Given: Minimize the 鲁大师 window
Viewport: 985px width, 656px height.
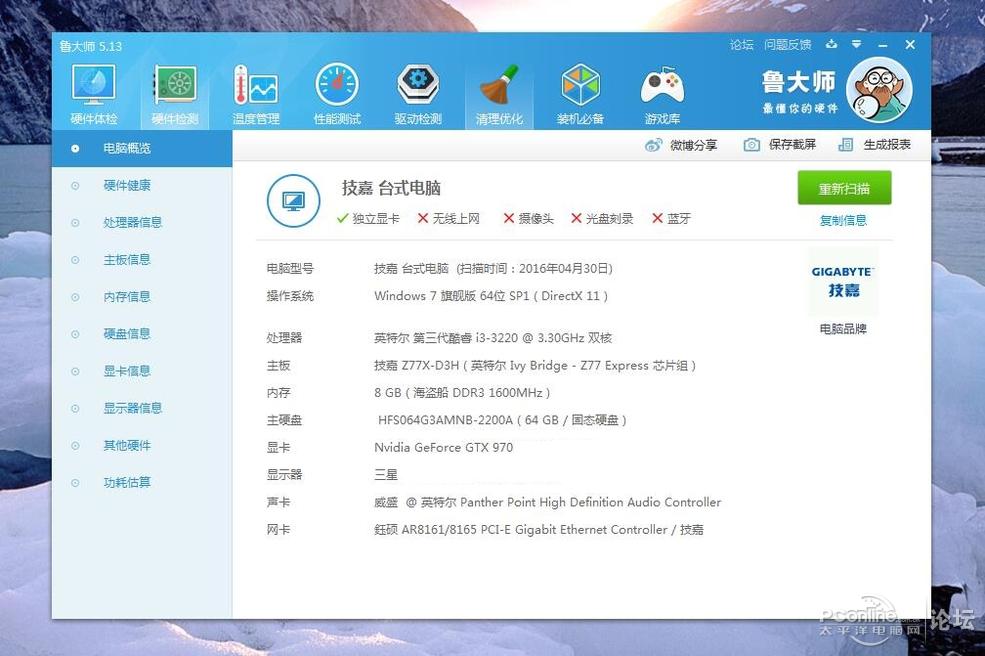Looking at the screenshot, I should tap(883, 45).
